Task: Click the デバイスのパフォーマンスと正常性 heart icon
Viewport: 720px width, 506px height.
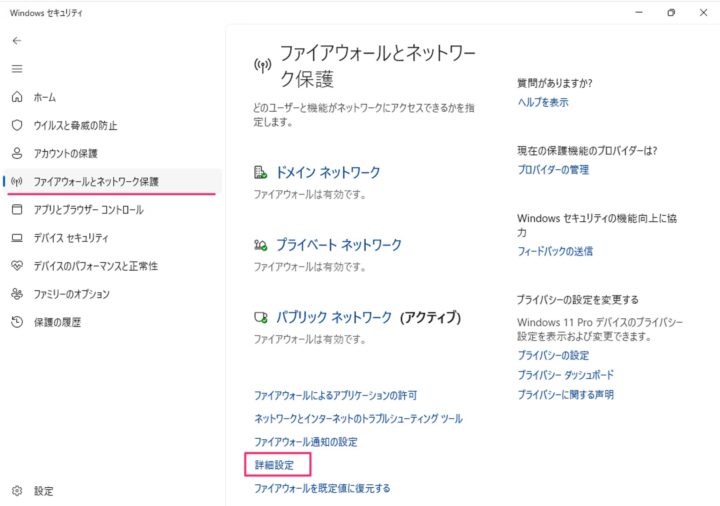Action: [17, 265]
